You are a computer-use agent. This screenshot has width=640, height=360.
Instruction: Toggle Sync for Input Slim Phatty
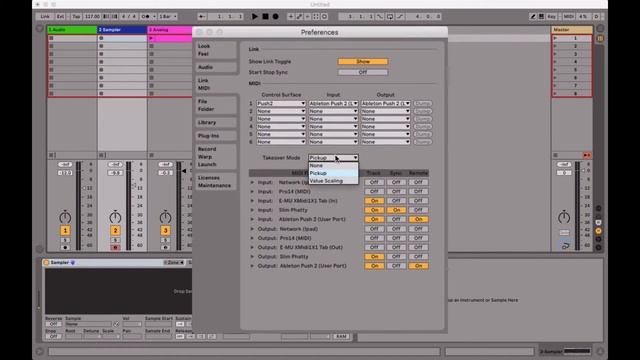(x=396, y=210)
